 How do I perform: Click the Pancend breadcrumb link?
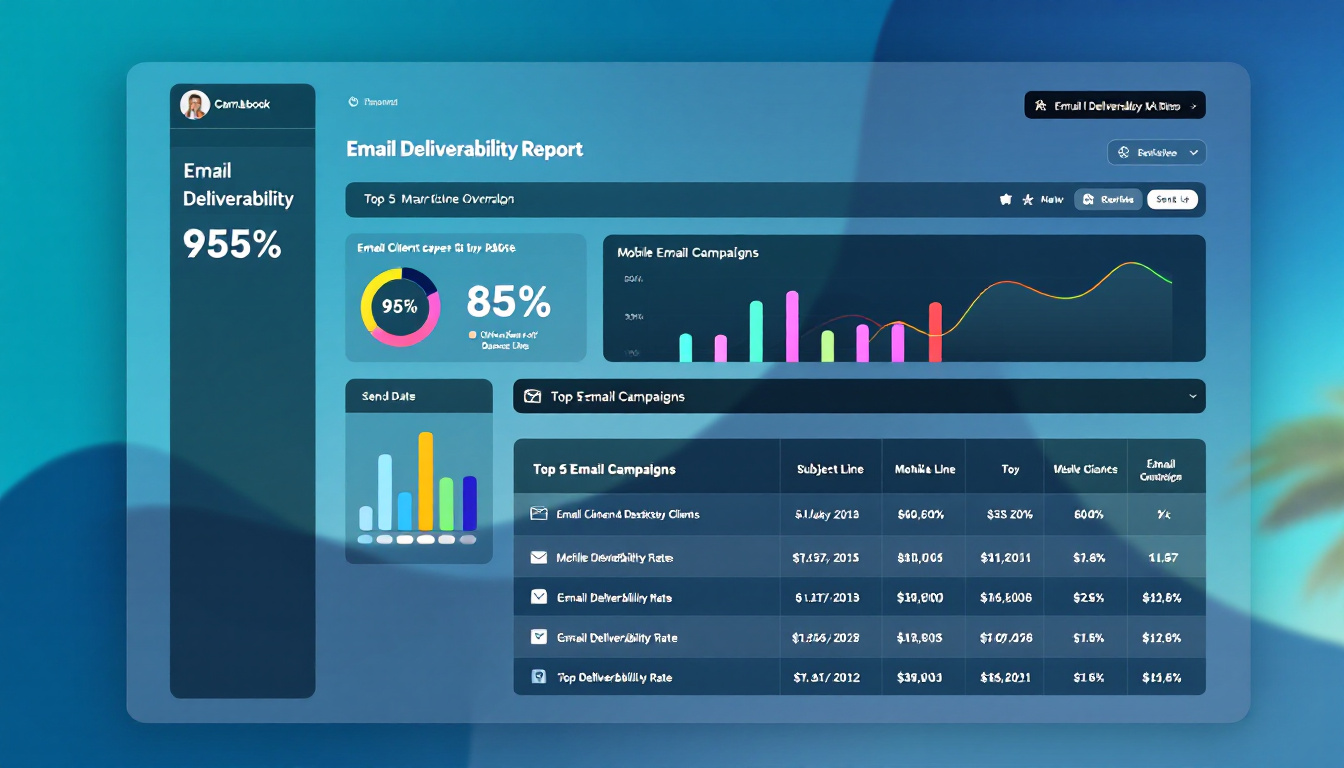pos(380,102)
